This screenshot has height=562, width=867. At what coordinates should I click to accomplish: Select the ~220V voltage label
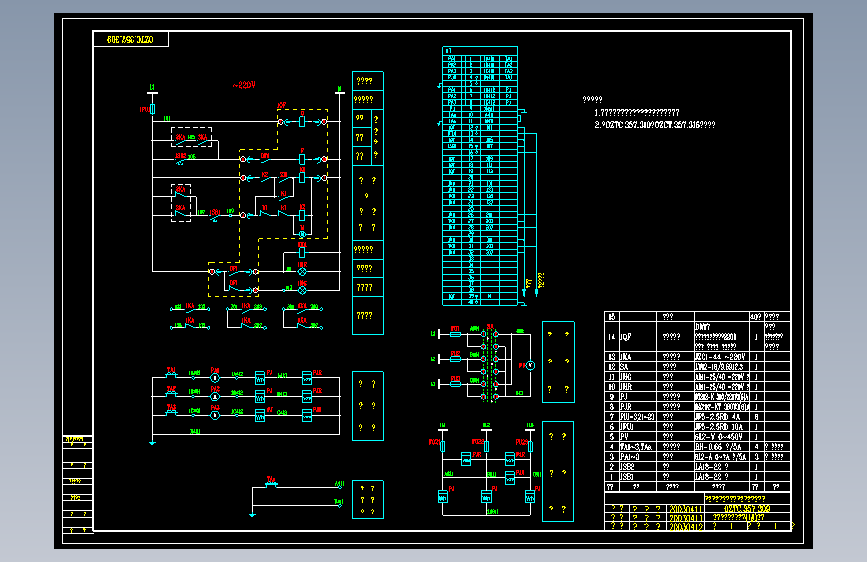click(244, 85)
